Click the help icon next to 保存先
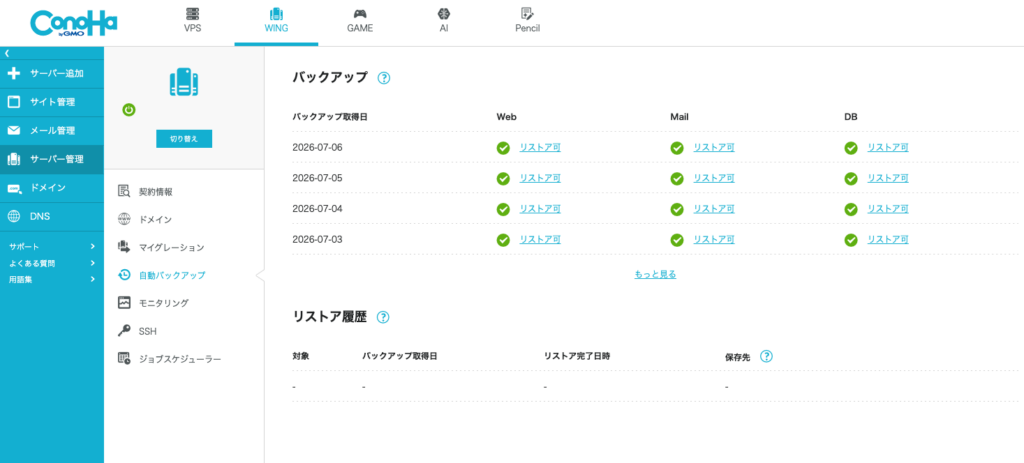 (767, 357)
